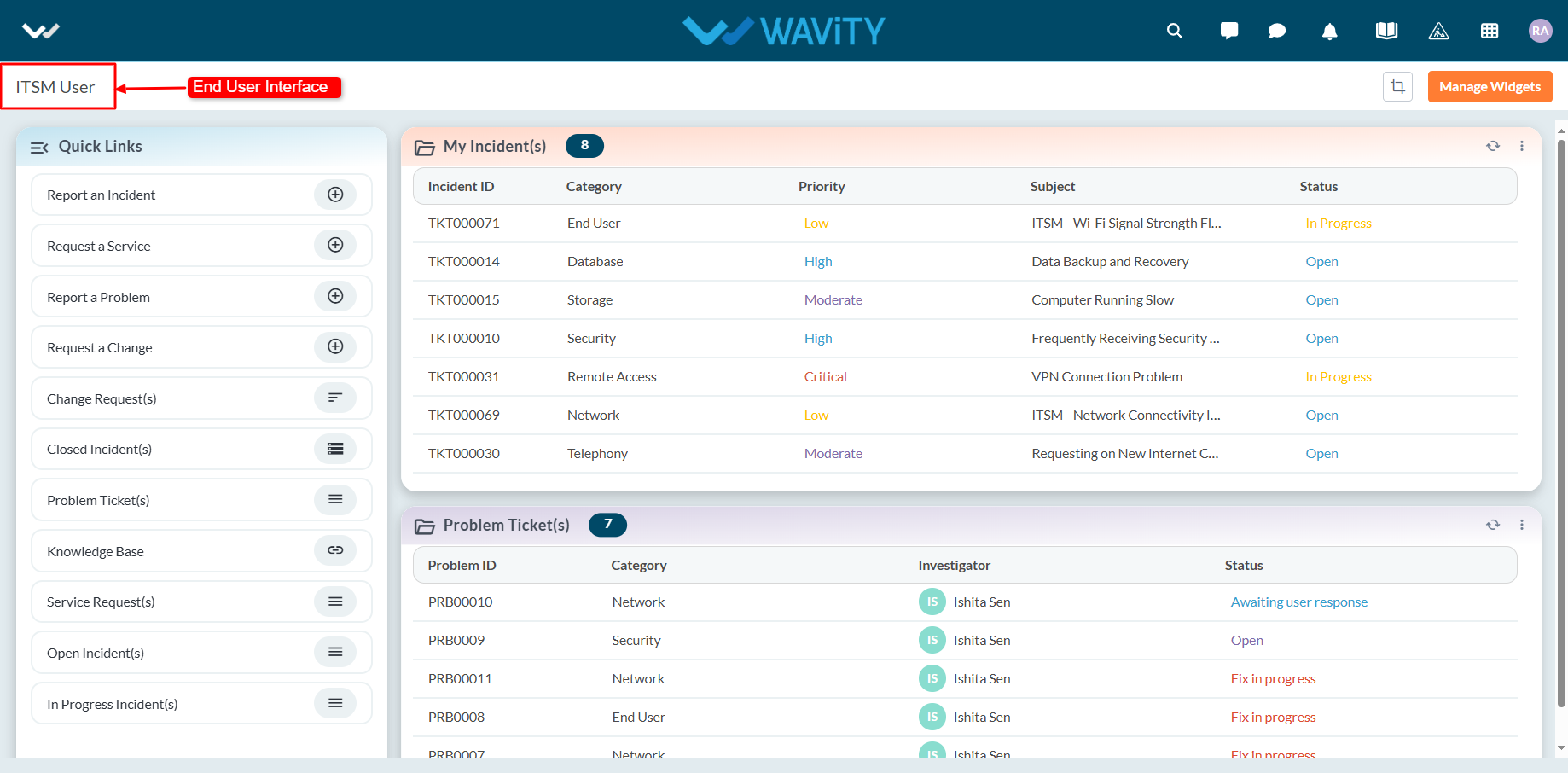1568x773 pixels.
Task: Open incident TKT000015
Action: coord(464,299)
